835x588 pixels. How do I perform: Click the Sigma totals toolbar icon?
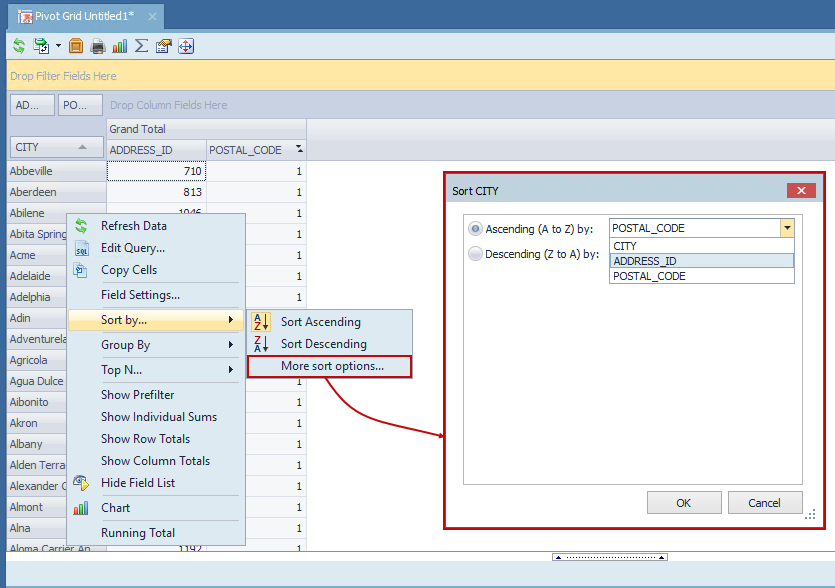pos(142,46)
